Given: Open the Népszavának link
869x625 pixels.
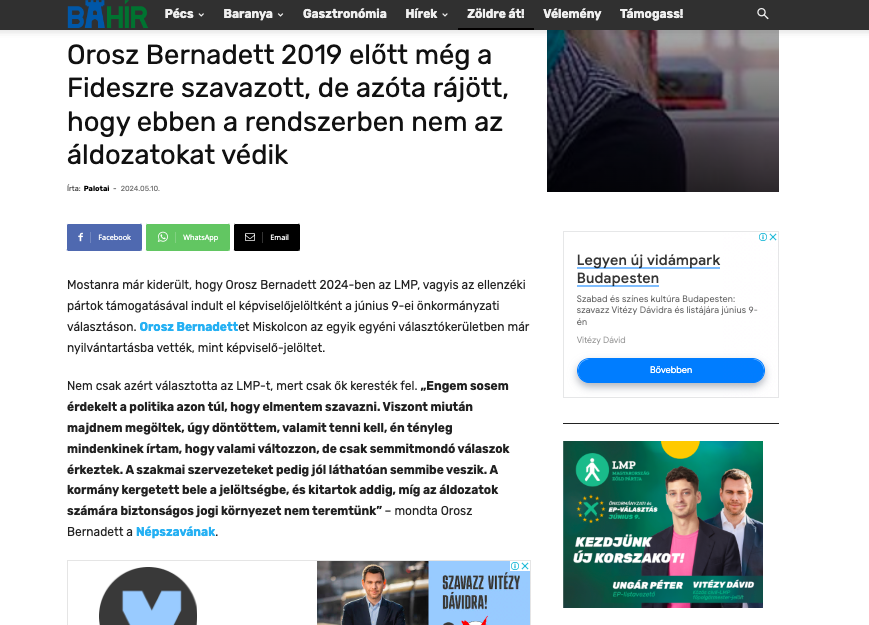Looking at the screenshot, I should [176, 532].
